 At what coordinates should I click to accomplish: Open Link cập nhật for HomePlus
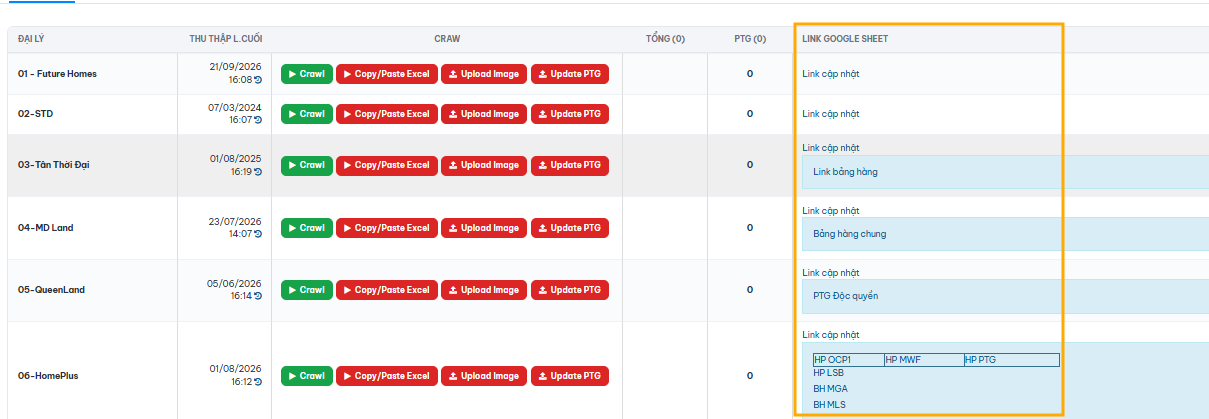(830, 335)
